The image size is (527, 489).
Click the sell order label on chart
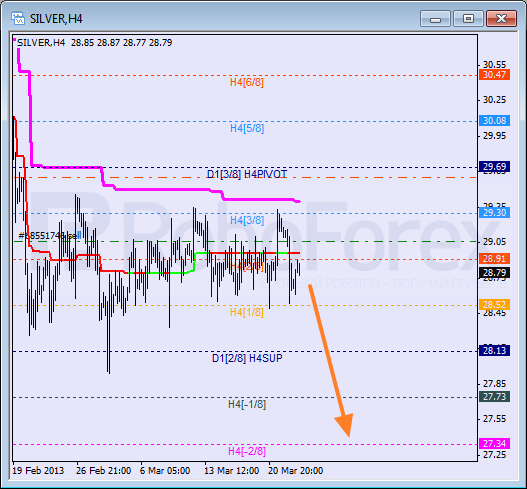click(x=50, y=236)
